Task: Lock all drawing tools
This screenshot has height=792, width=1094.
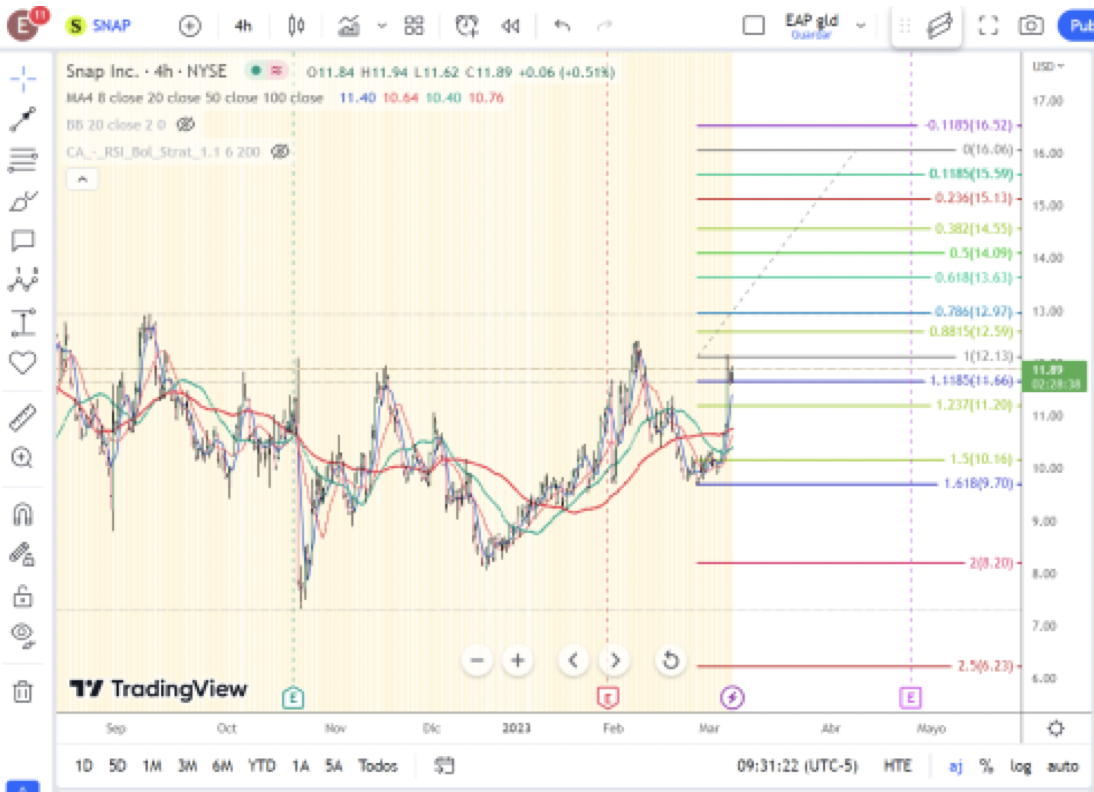Action: click(x=23, y=596)
